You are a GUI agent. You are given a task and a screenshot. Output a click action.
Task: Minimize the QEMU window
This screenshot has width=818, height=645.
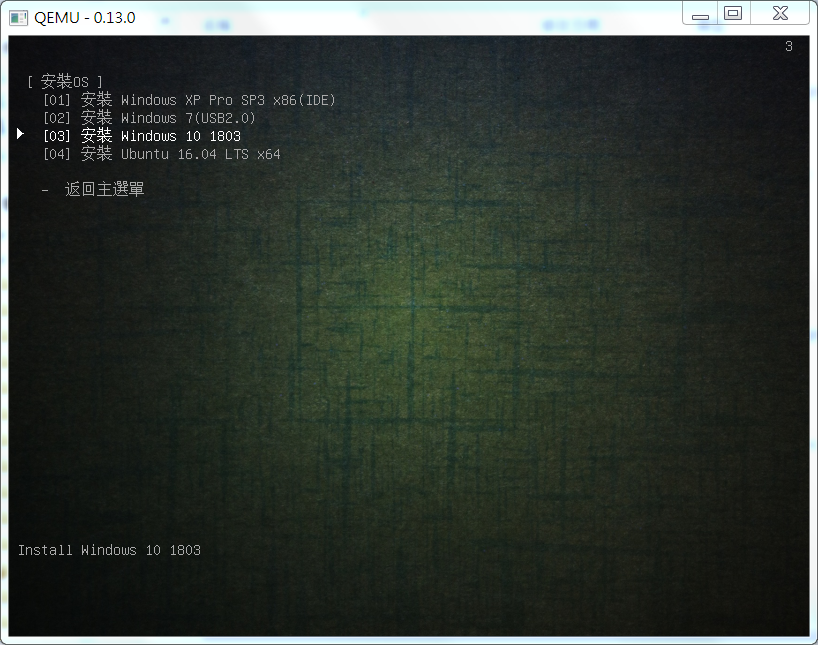click(x=701, y=14)
